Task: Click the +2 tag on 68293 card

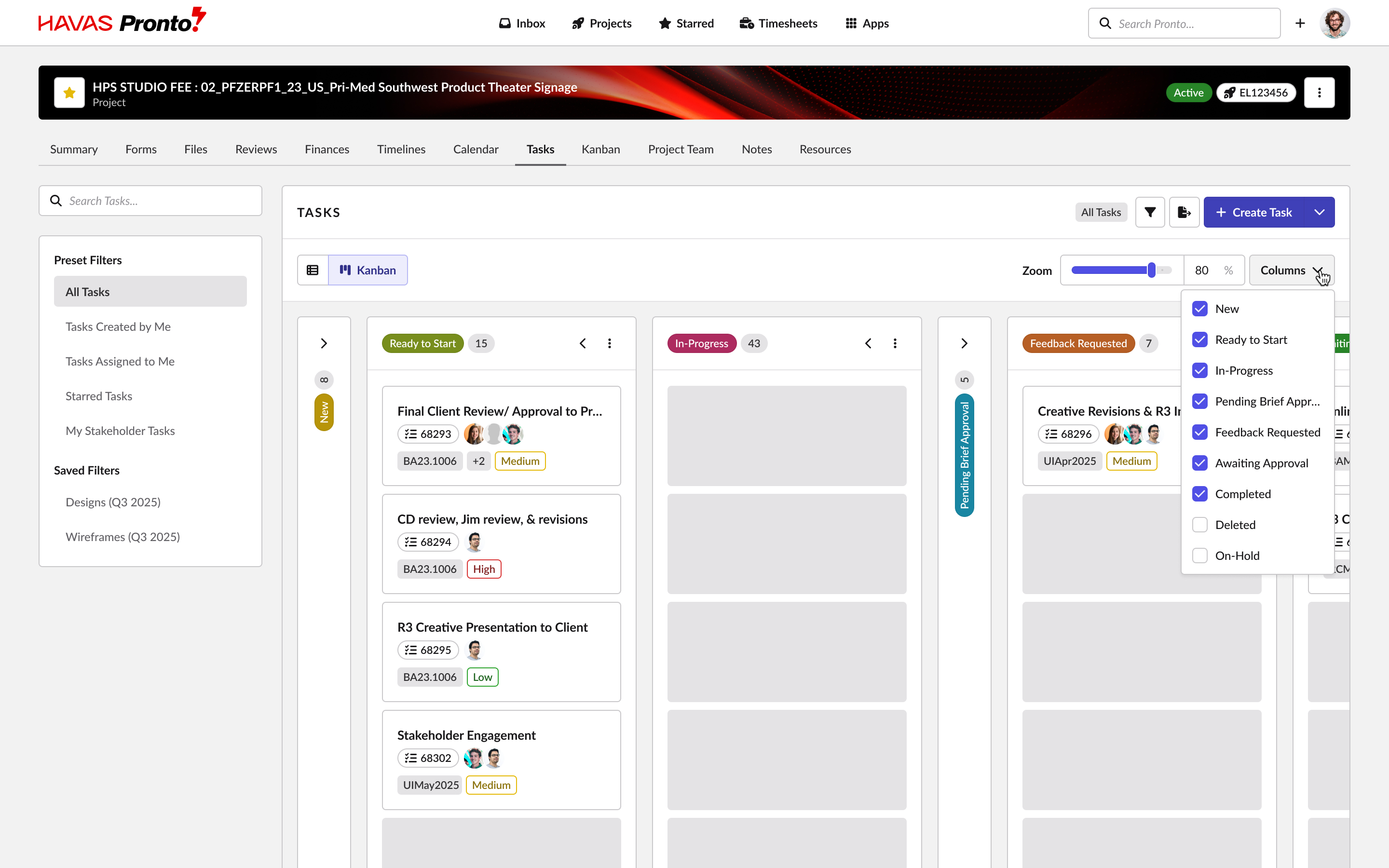Action: 479,461
